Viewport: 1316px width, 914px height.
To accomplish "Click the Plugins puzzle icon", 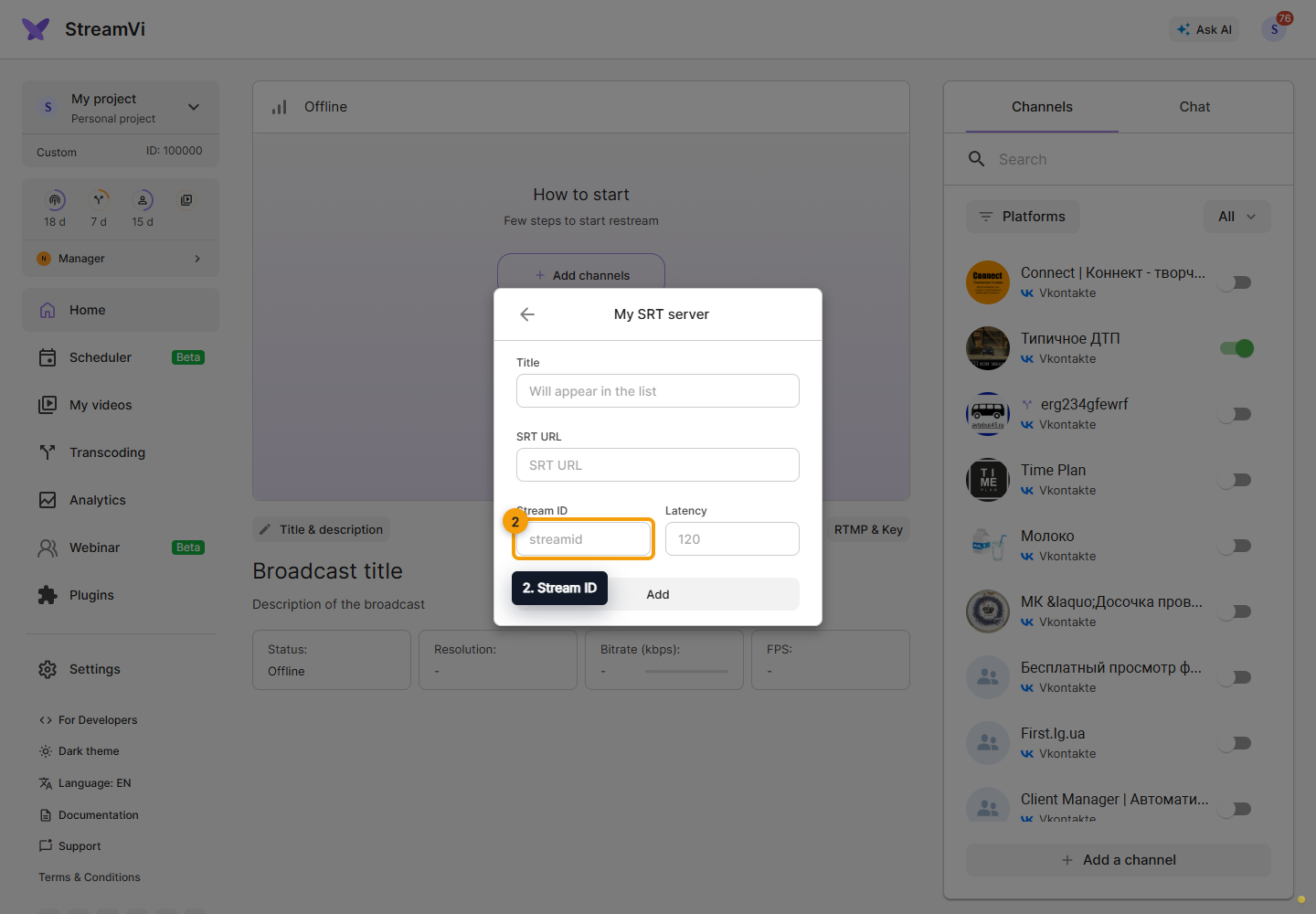I will (x=48, y=595).
